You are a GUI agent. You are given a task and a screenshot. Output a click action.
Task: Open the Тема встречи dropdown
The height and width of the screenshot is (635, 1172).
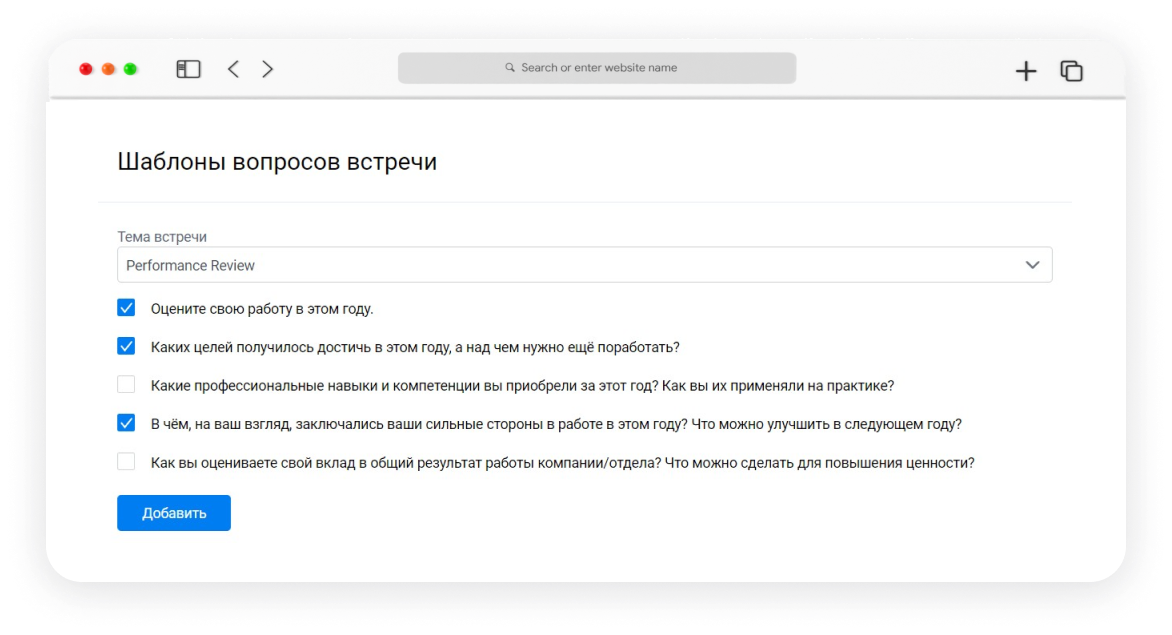point(585,265)
